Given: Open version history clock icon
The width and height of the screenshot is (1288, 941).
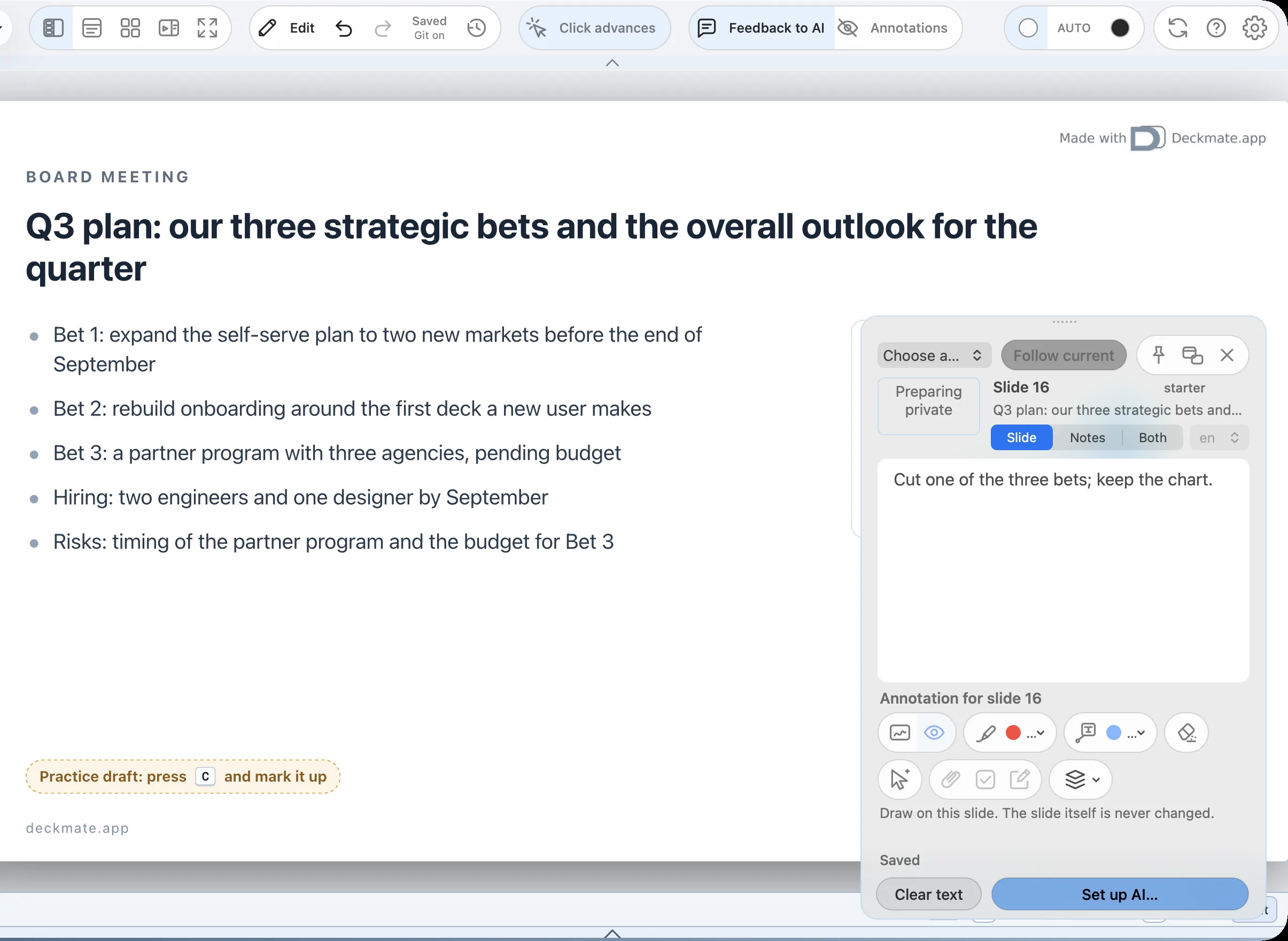Looking at the screenshot, I should (477, 28).
